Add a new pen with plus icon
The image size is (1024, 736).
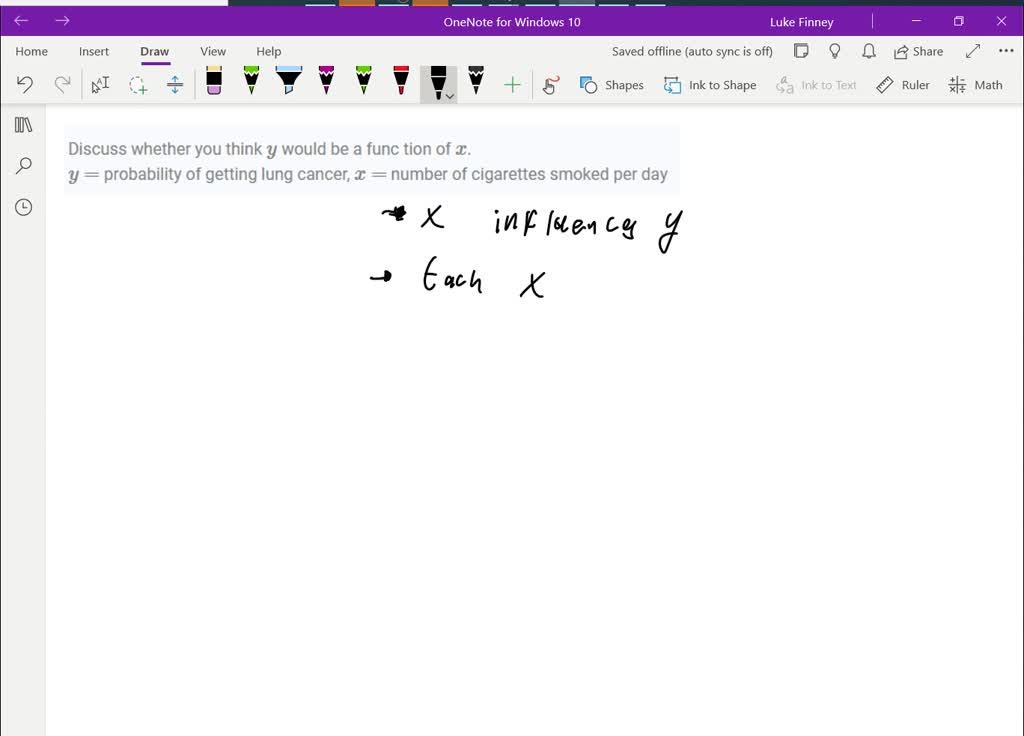pos(512,85)
